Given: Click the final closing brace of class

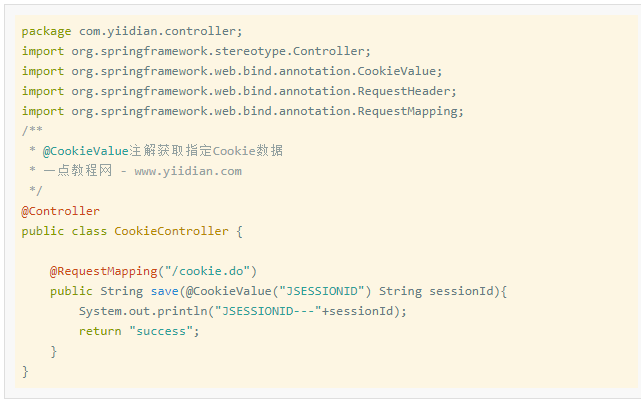Looking at the screenshot, I should 25,372.
